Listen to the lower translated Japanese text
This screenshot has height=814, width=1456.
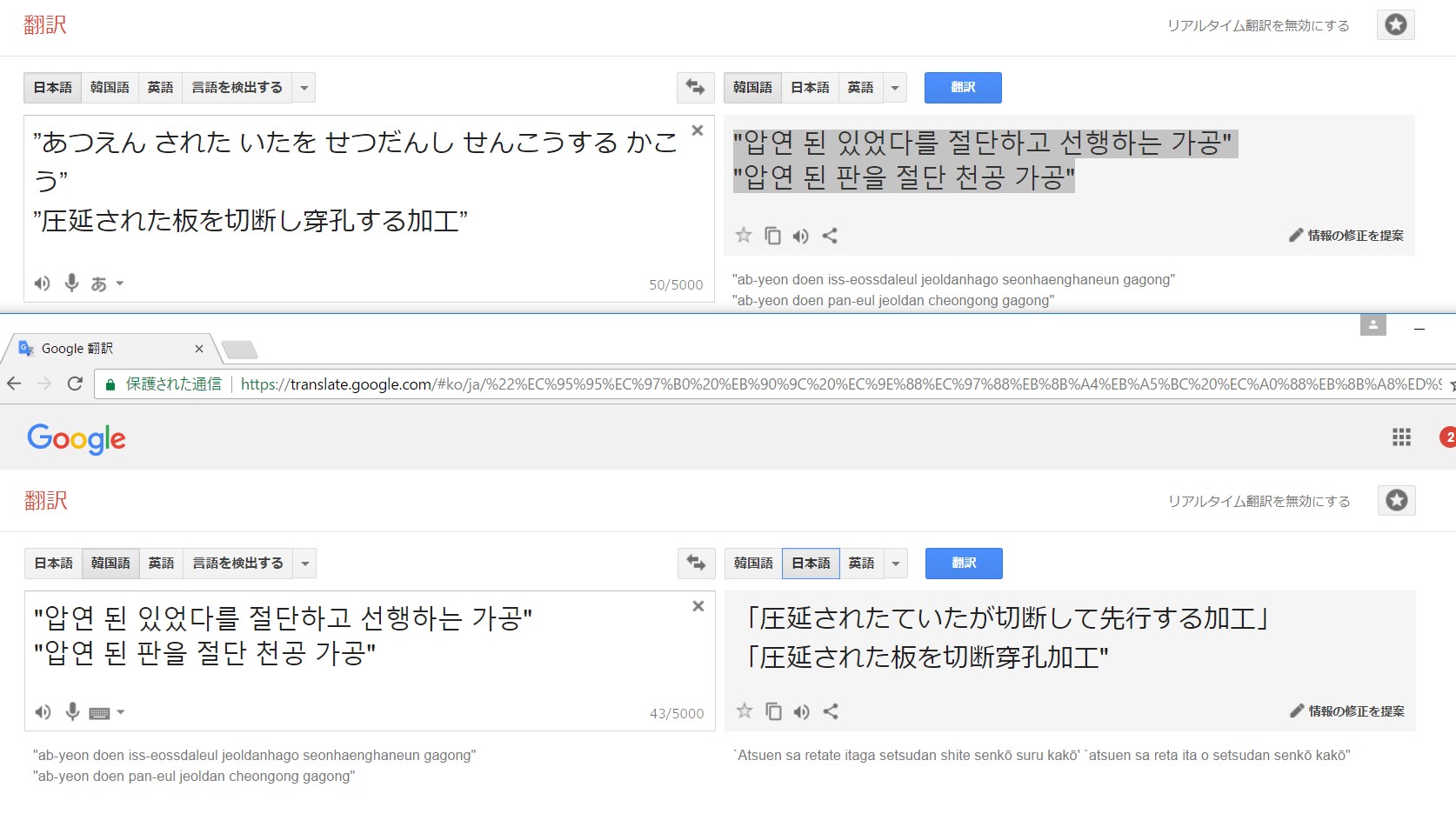pyautogui.click(x=802, y=711)
